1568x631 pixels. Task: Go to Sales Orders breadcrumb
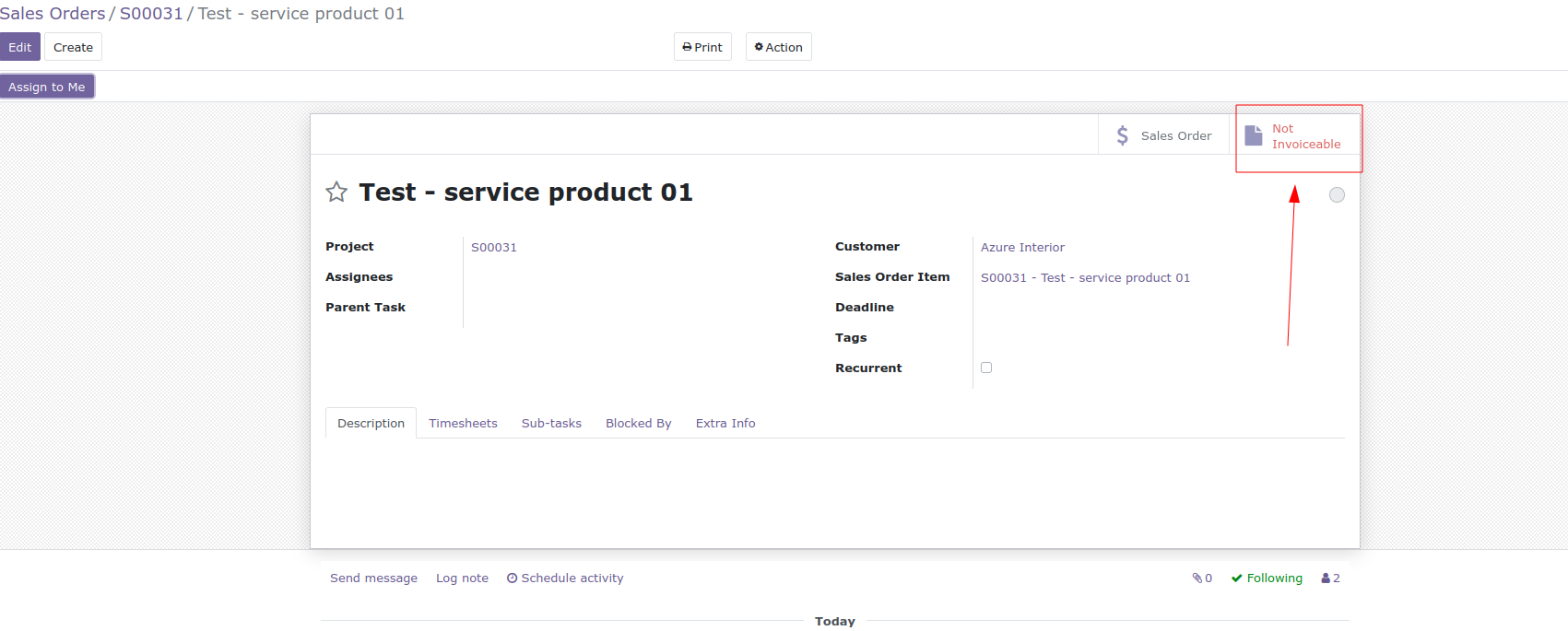pyautogui.click(x=53, y=14)
